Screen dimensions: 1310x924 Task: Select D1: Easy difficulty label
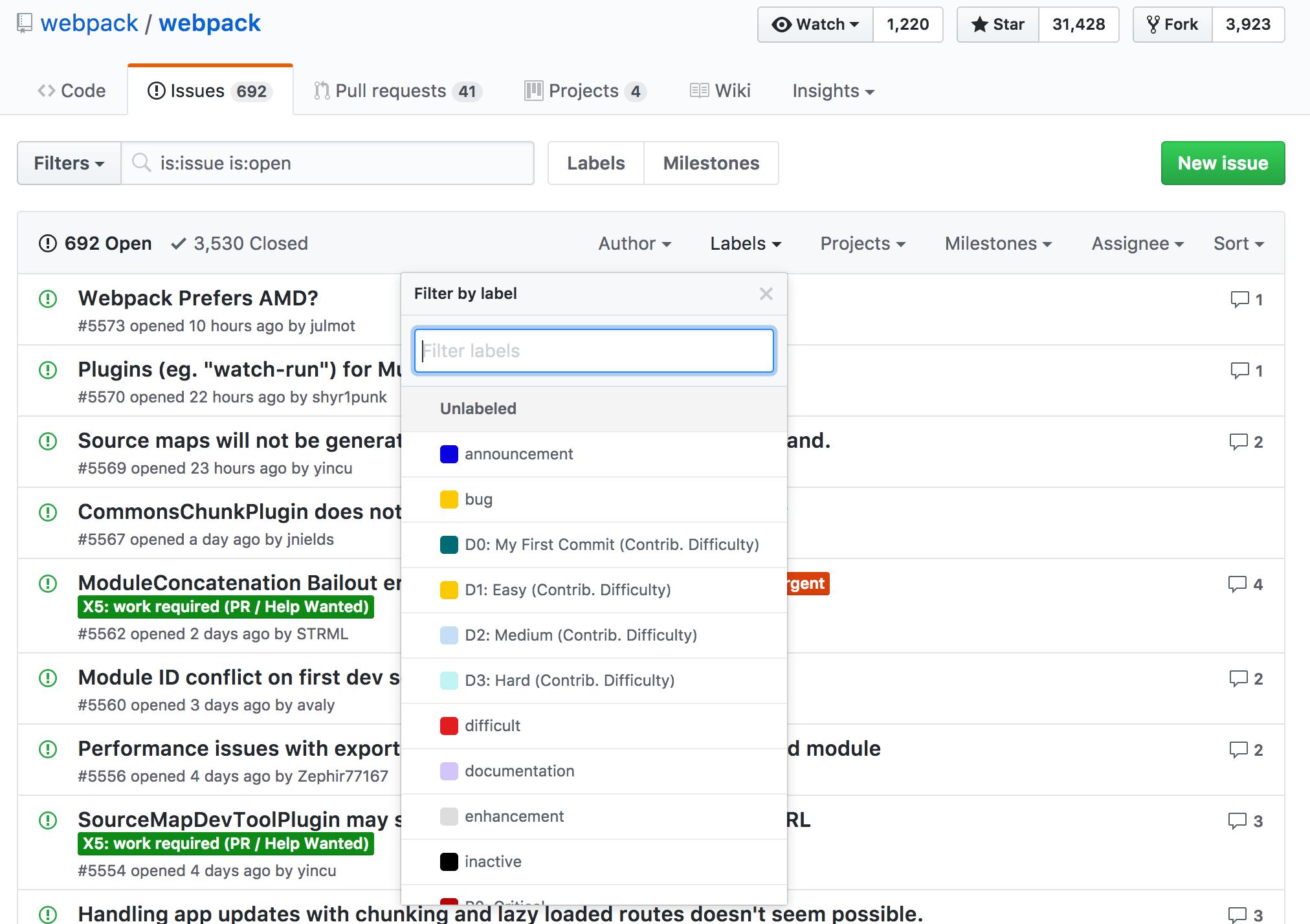pyautogui.click(x=594, y=590)
